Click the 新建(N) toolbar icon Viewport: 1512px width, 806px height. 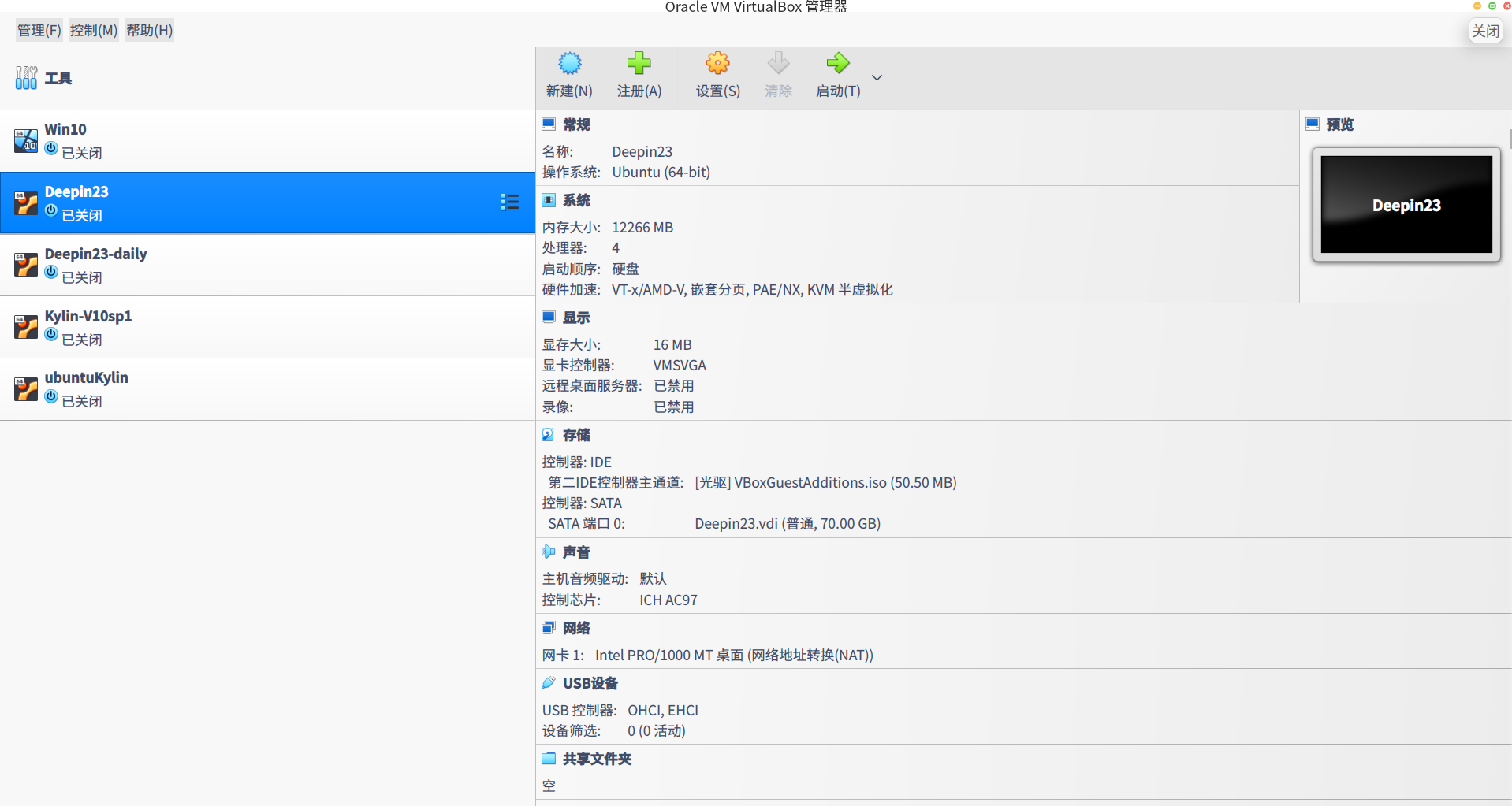tap(569, 63)
